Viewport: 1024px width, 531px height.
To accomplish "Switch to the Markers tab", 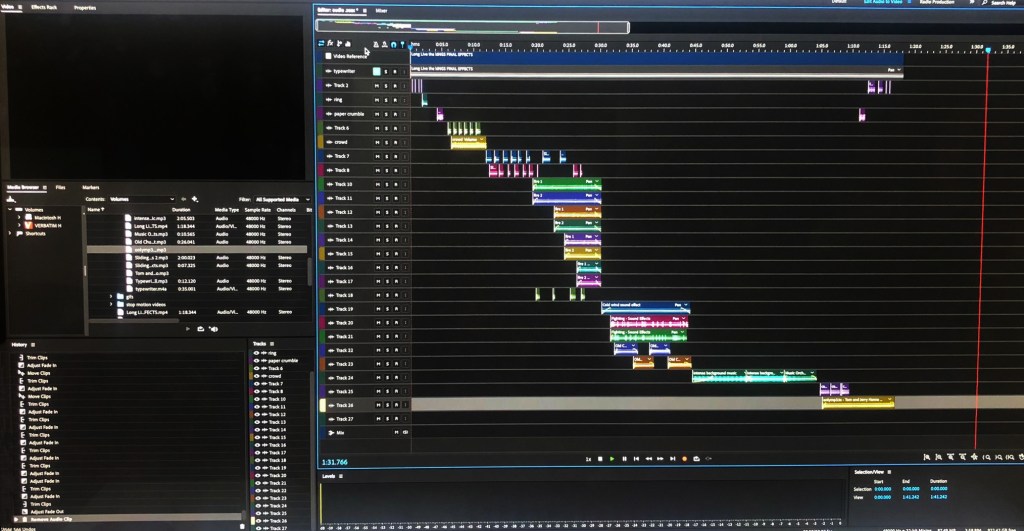I will point(90,187).
